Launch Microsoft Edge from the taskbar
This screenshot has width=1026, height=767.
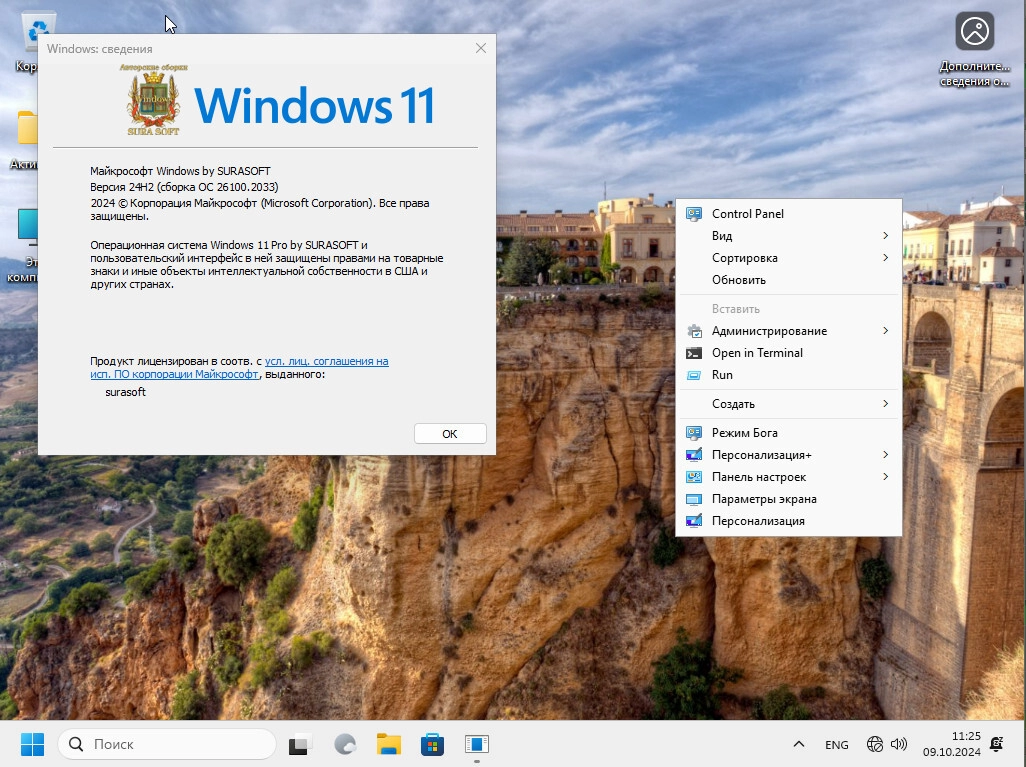click(x=345, y=744)
